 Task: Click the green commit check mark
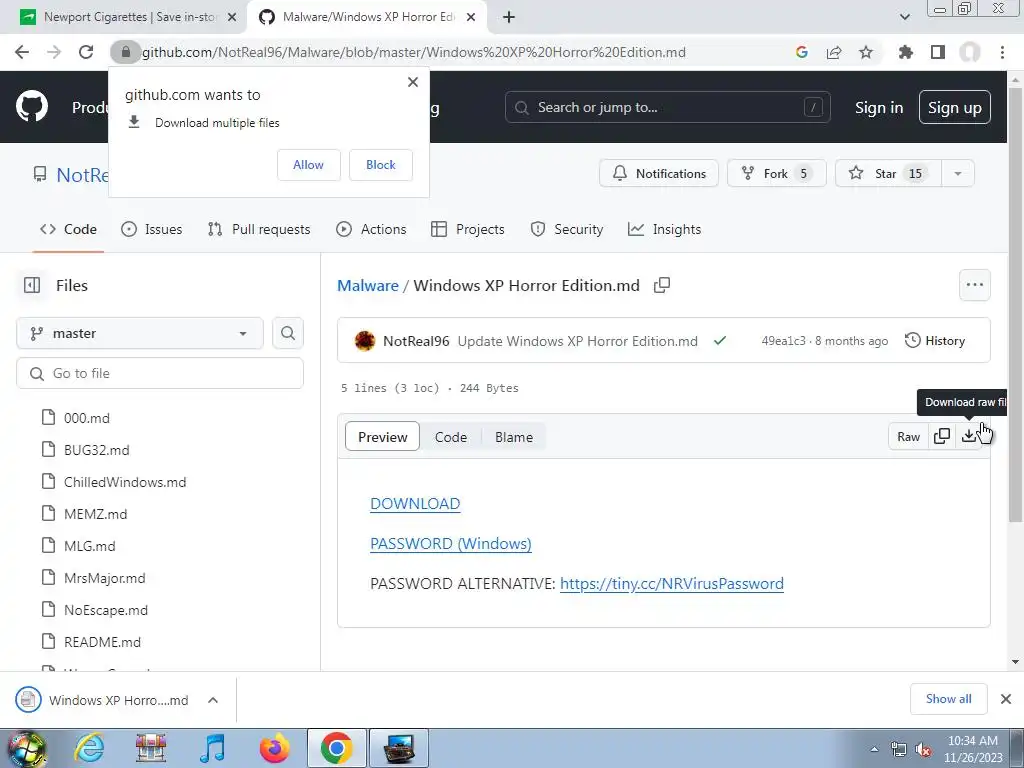720,341
